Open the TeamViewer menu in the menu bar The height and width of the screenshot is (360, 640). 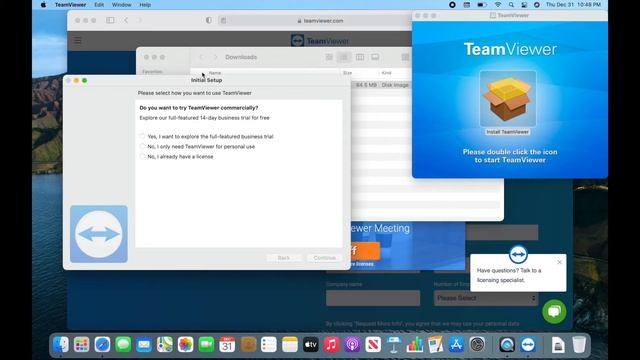pos(70,5)
